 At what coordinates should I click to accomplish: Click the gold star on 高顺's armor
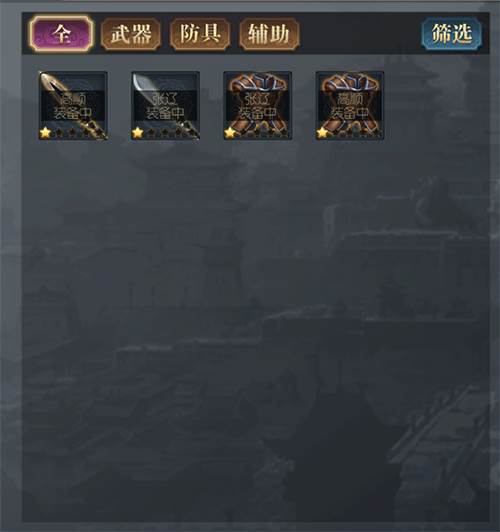click(x=322, y=133)
